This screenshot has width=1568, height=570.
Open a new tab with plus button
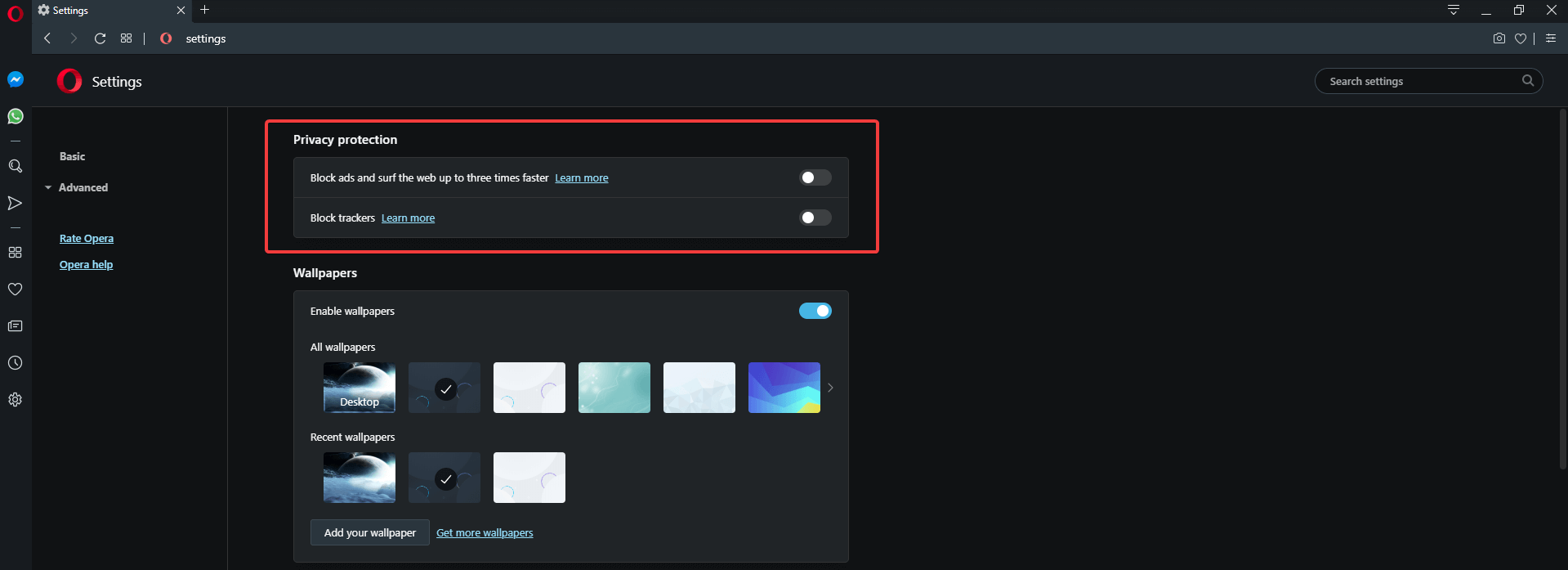205,10
